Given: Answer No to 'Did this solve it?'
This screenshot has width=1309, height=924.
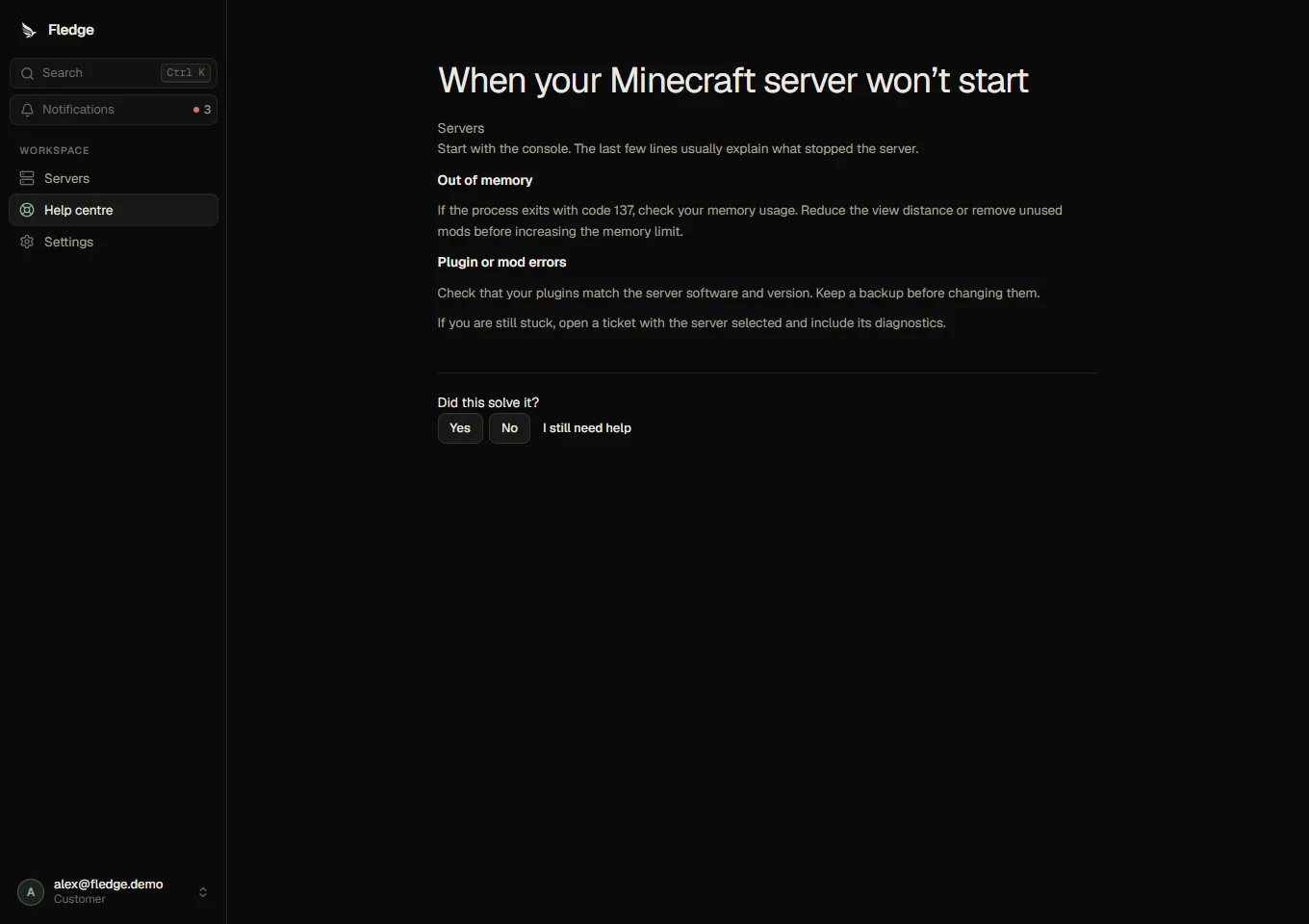Looking at the screenshot, I should click(x=509, y=428).
